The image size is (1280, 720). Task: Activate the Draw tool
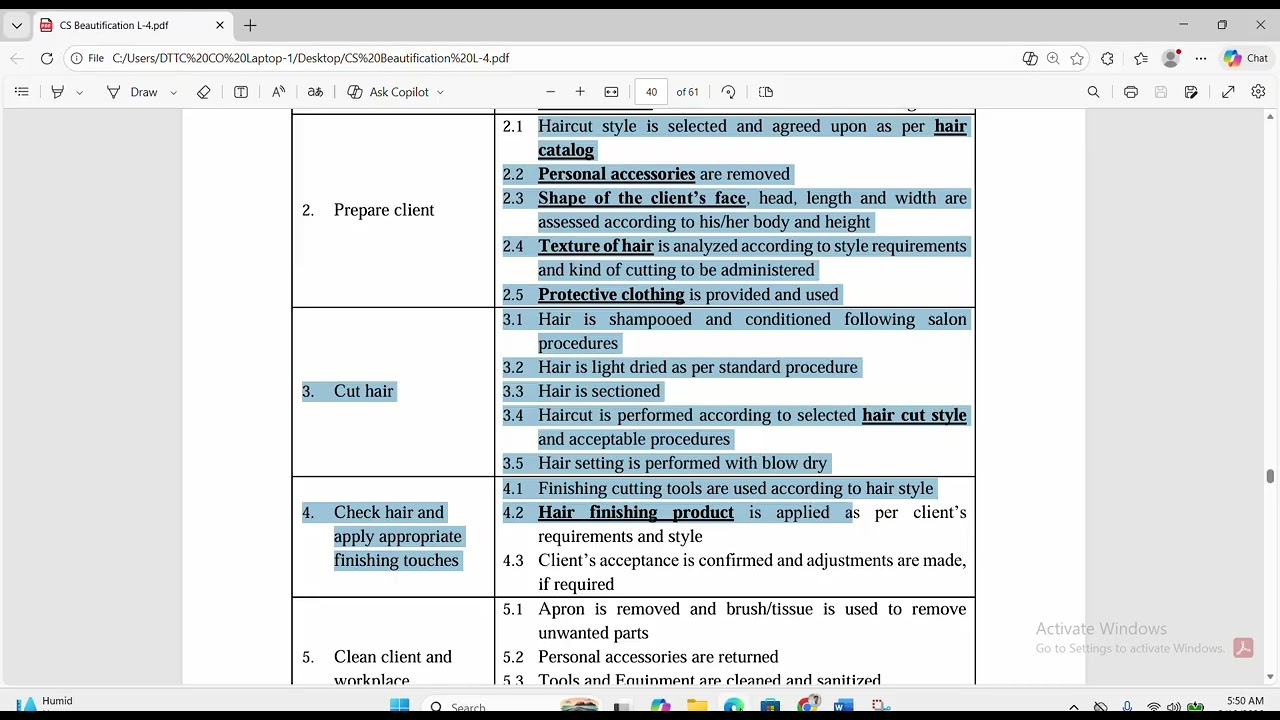pos(132,92)
